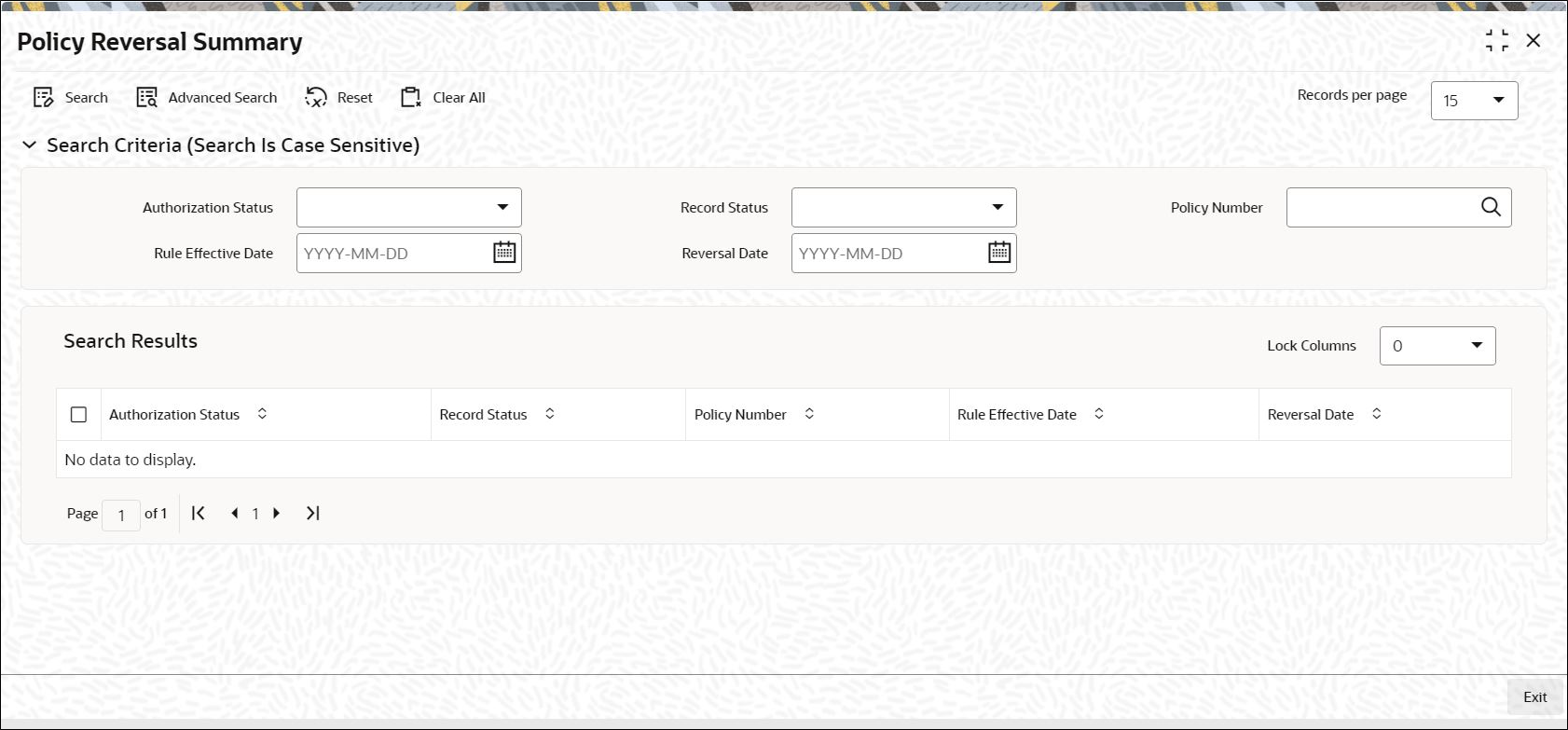This screenshot has height=730, width=1568.
Task: Open Advanced Search
Action: [207, 98]
